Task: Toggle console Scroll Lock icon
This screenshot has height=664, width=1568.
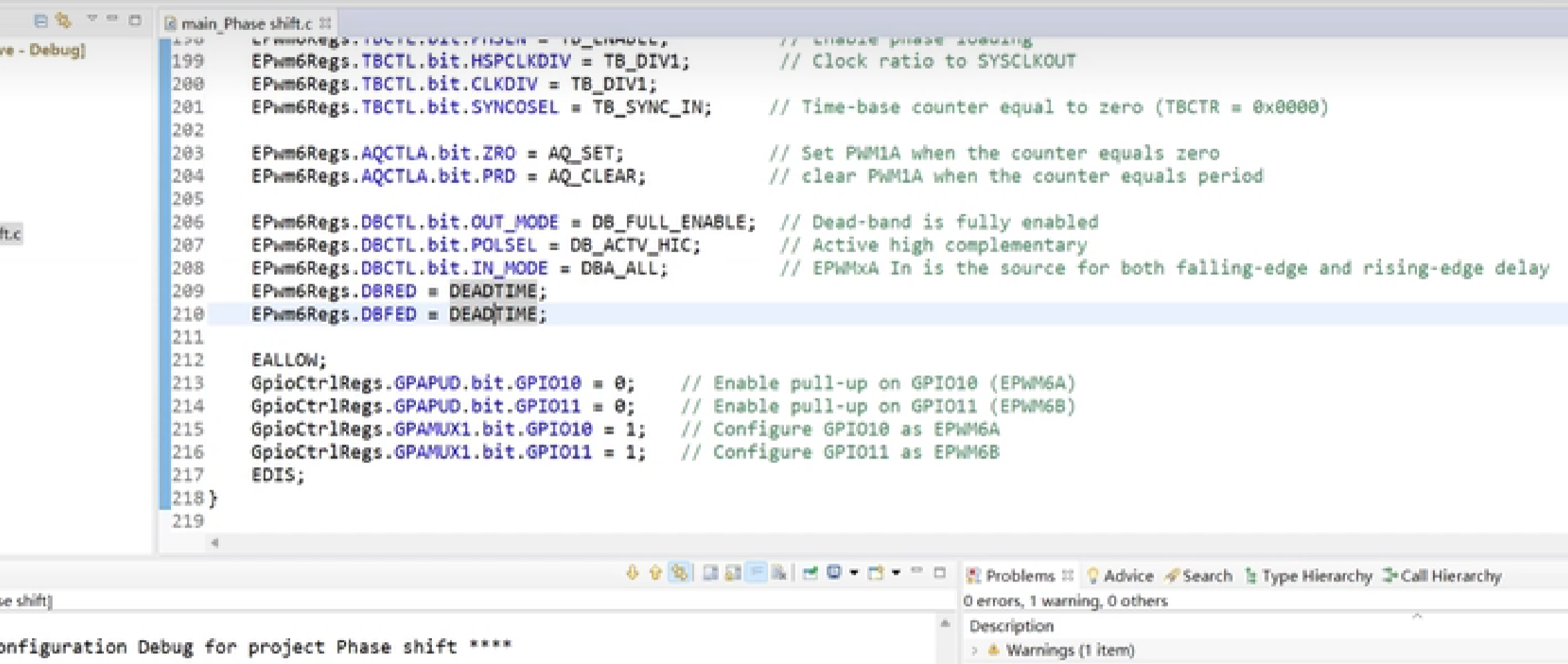Action: 733,572
